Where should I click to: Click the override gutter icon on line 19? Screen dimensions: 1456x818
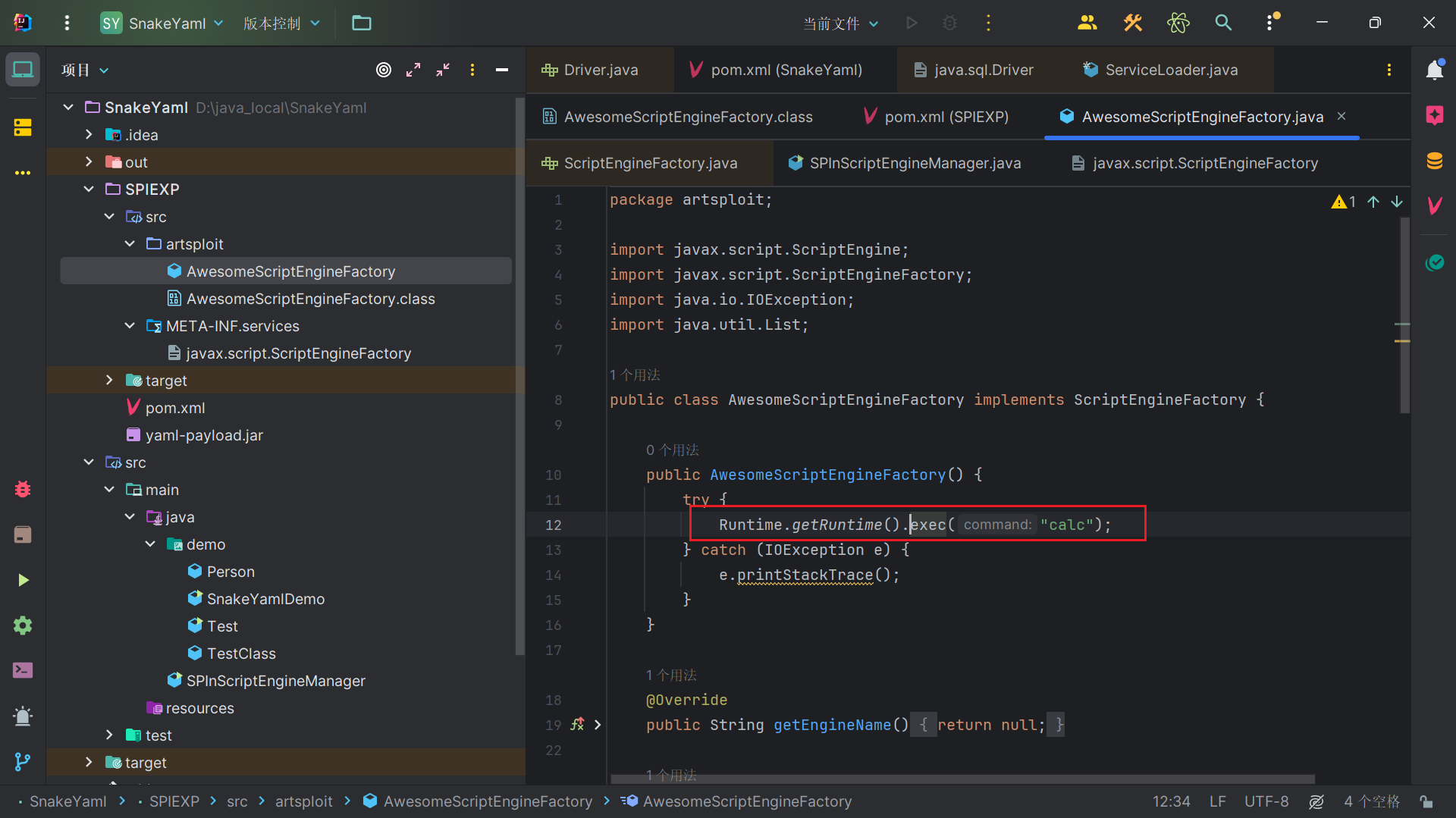tap(578, 724)
